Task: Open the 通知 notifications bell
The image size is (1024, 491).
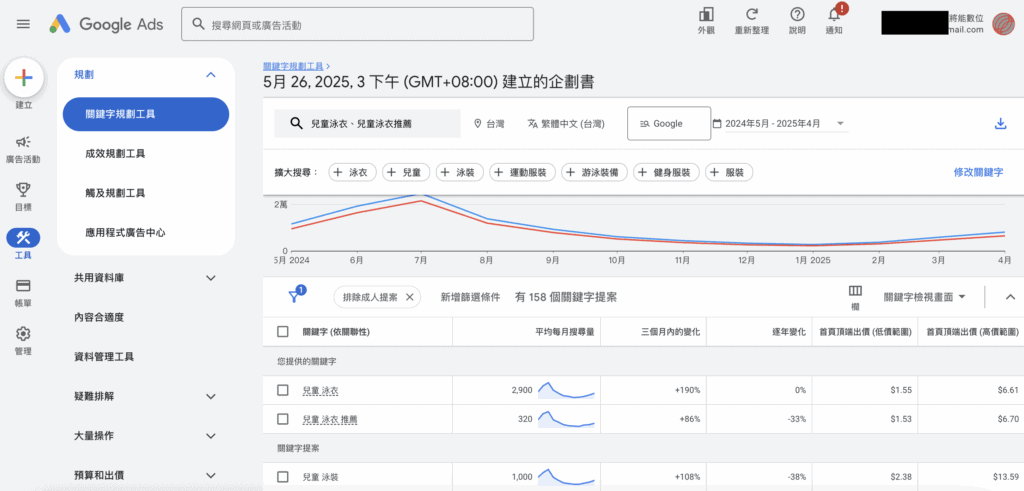Action: tap(834, 14)
